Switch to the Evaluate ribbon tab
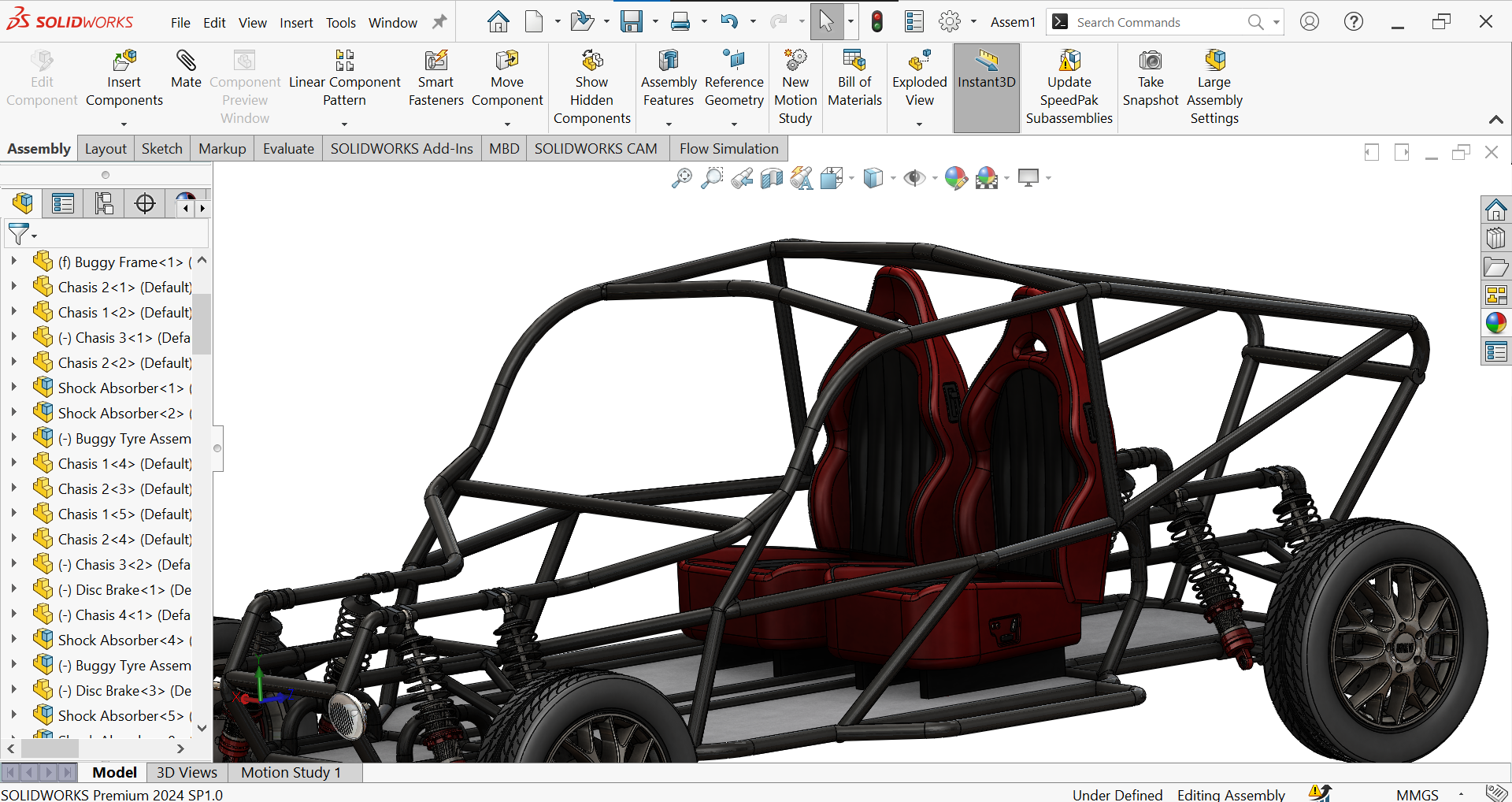The height and width of the screenshot is (802, 1512). 288,148
